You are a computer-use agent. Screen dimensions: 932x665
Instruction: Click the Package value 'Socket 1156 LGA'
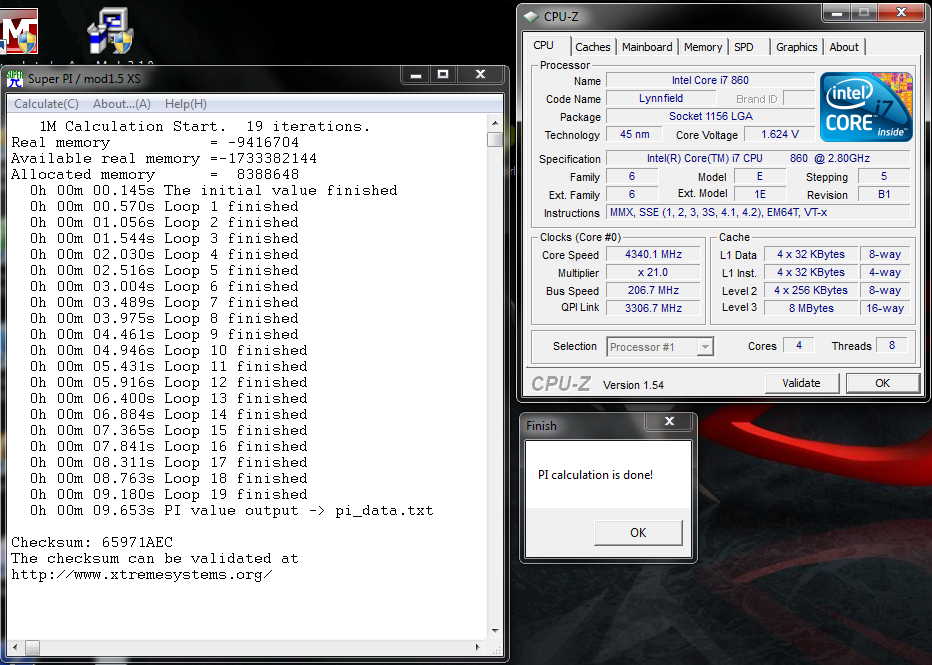[710, 116]
